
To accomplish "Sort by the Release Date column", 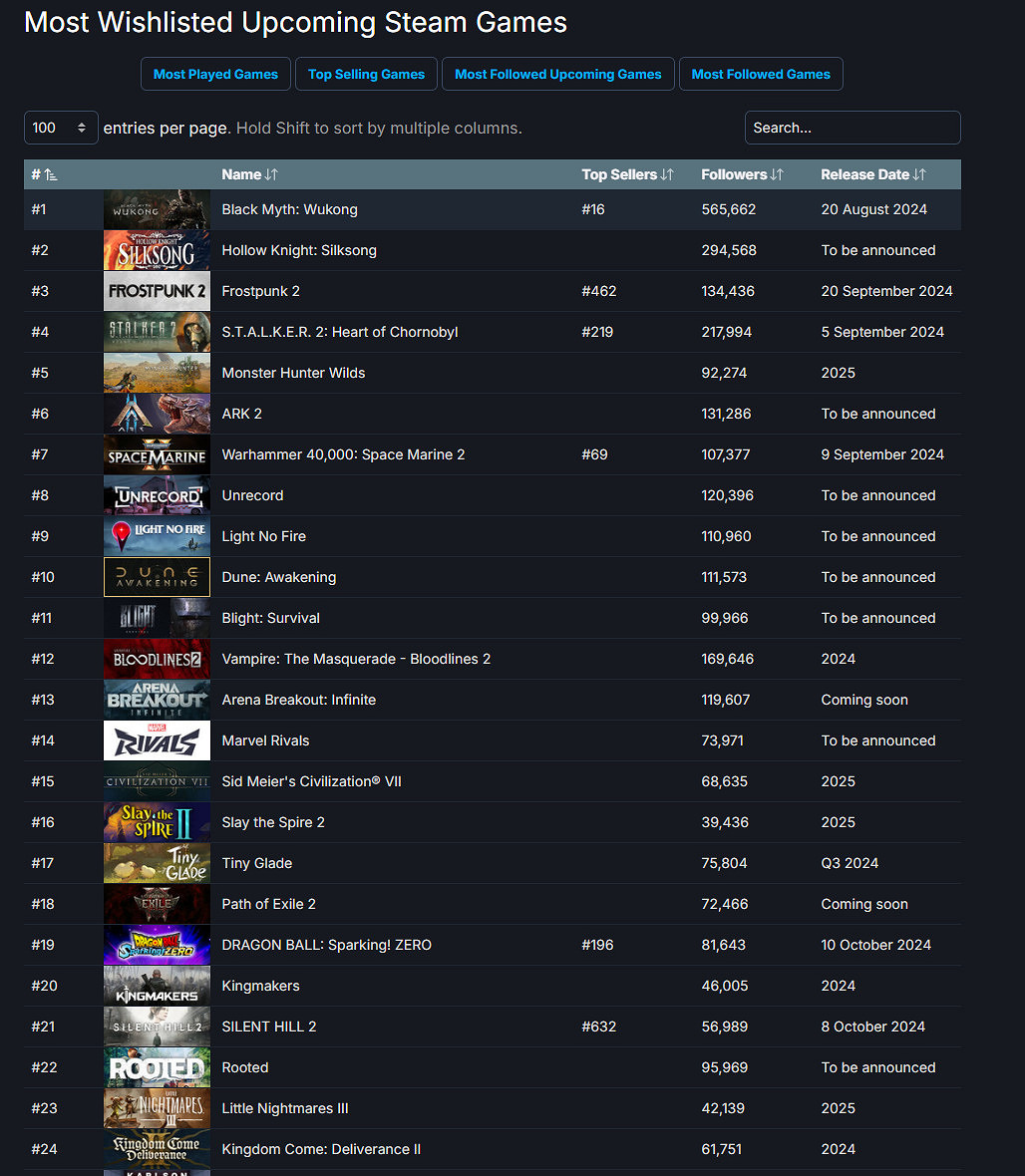I will pos(872,174).
